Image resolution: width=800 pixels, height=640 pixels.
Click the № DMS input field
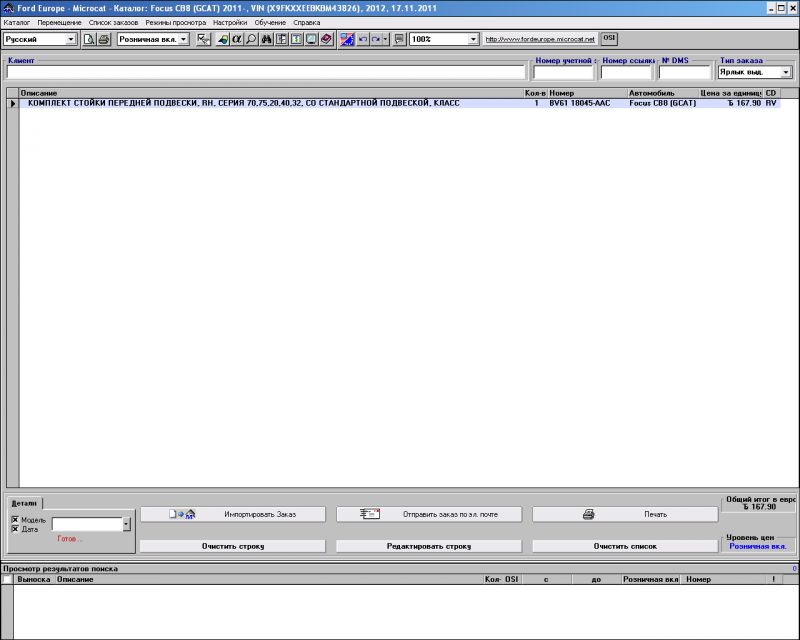[685, 73]
